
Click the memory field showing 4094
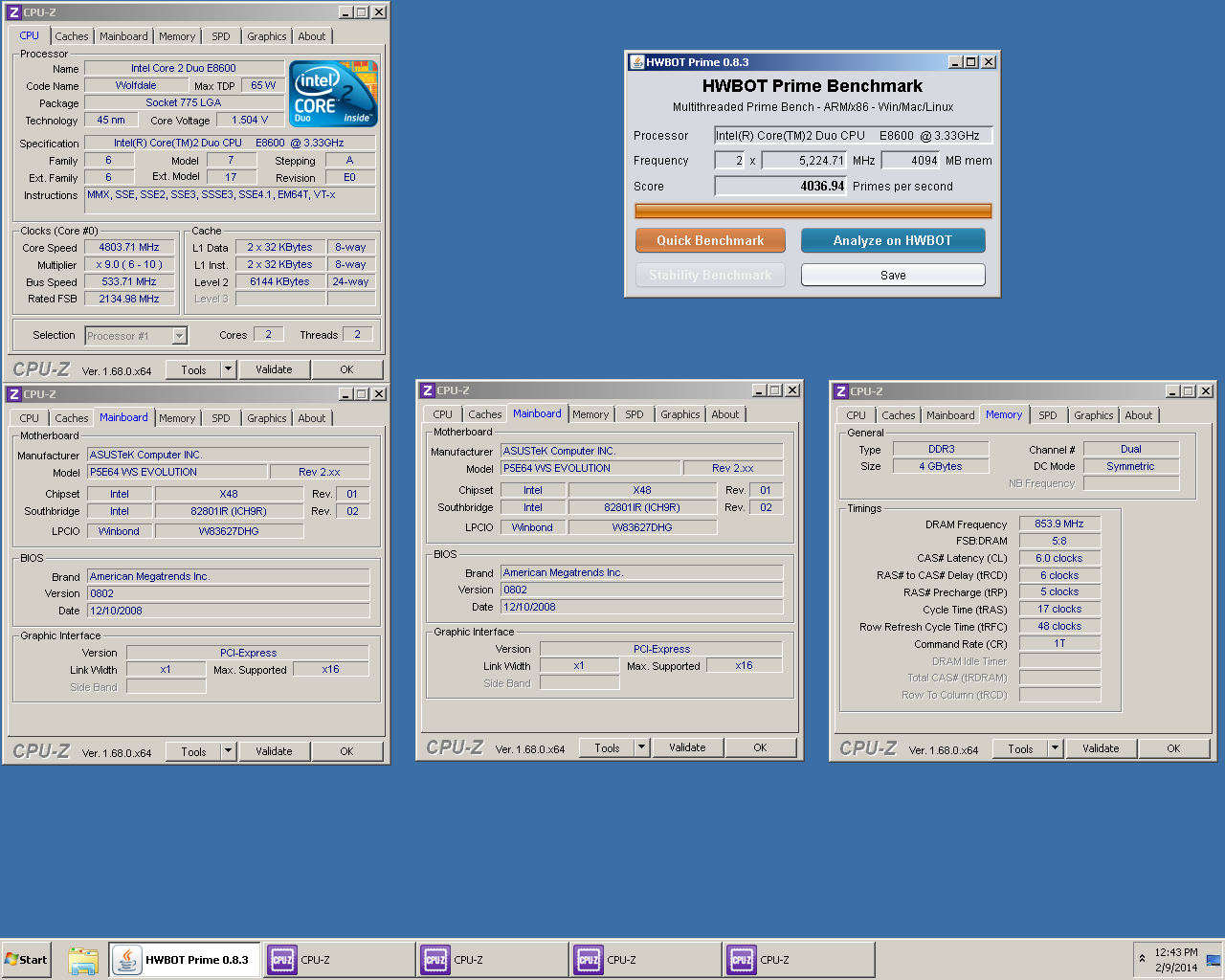click(x=911, y=161)
